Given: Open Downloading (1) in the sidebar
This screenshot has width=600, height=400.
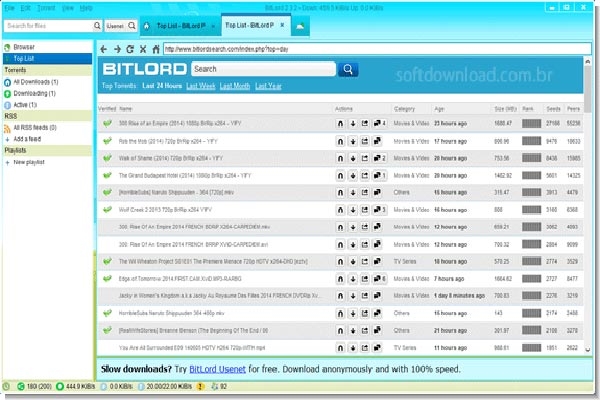Looking at the screenshot, I should tap(34, 93).
